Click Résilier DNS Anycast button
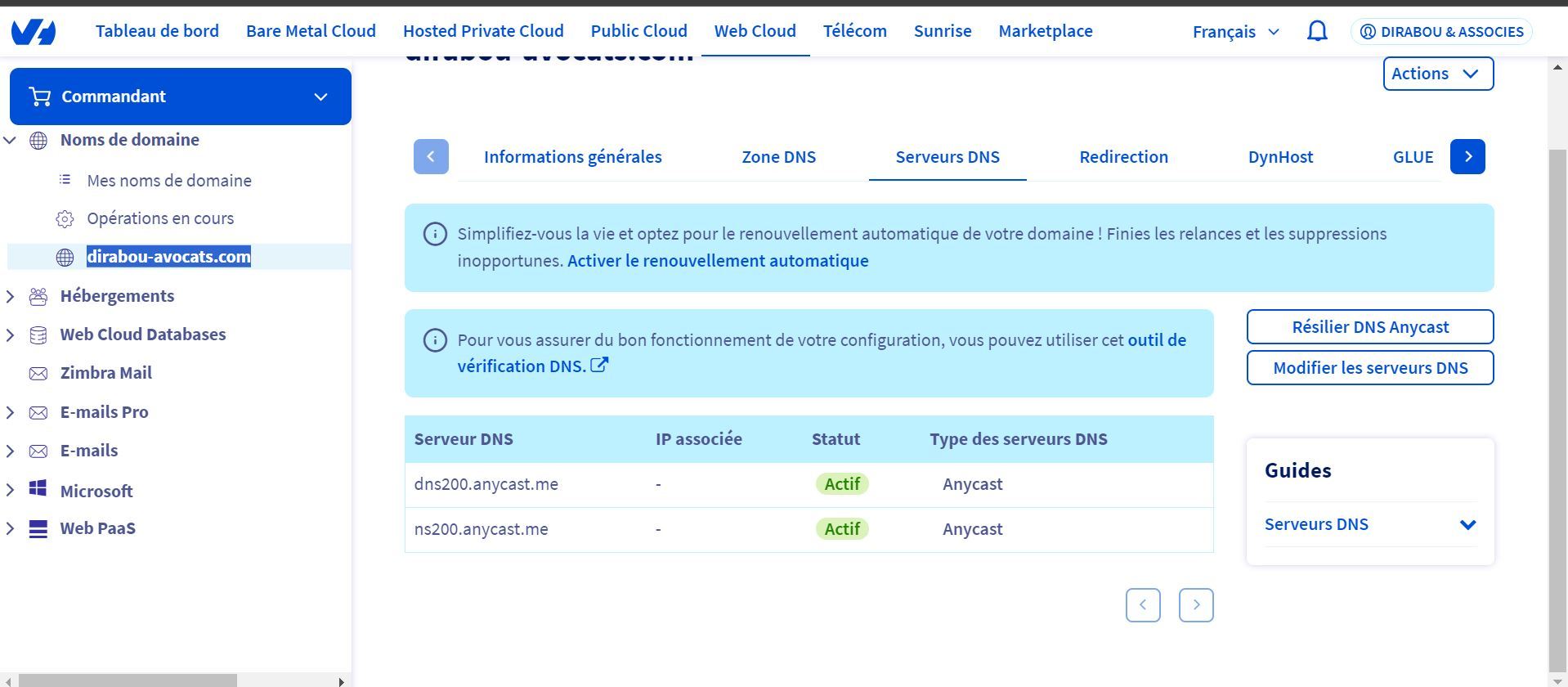Image resolution: width=1568 pixels, height=687 pixels. point(1370,327)
